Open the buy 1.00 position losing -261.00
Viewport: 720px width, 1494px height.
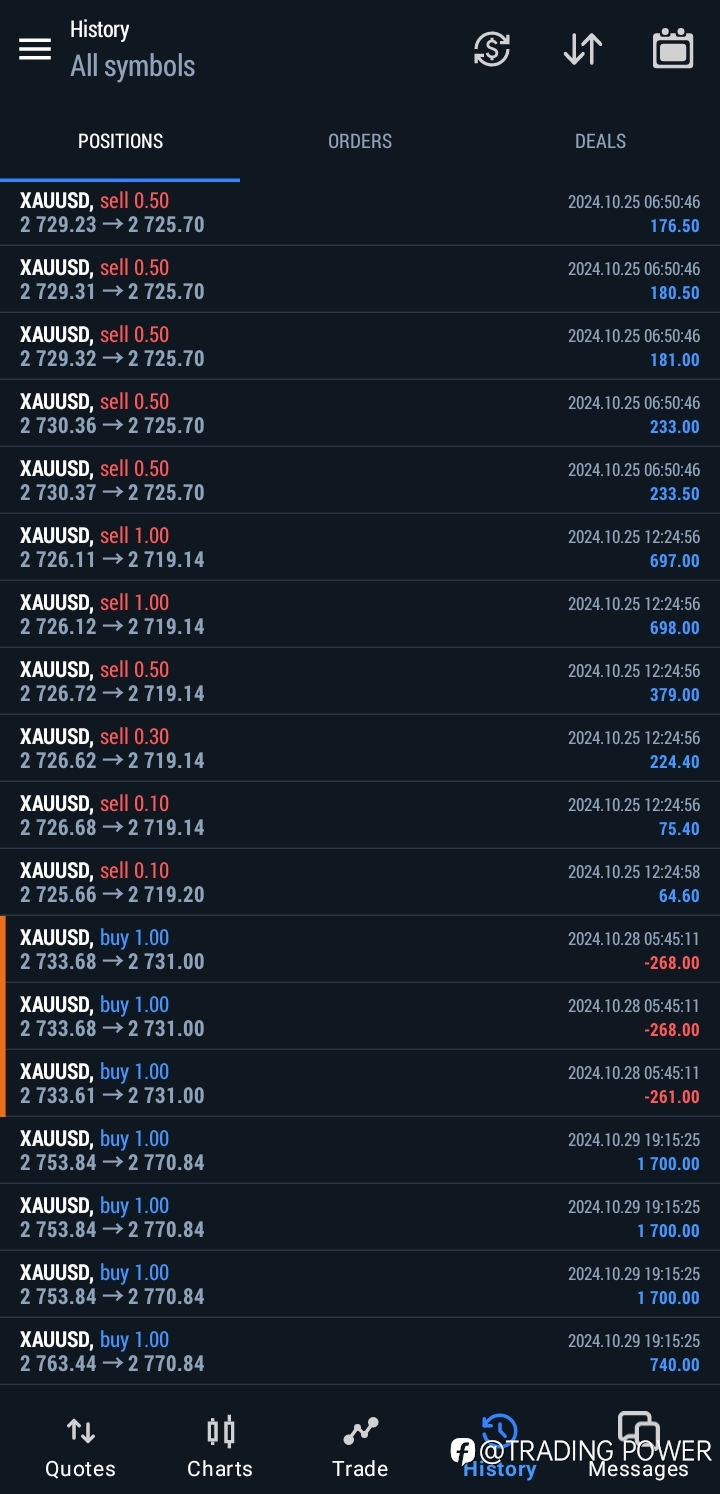click(360, 1084)
